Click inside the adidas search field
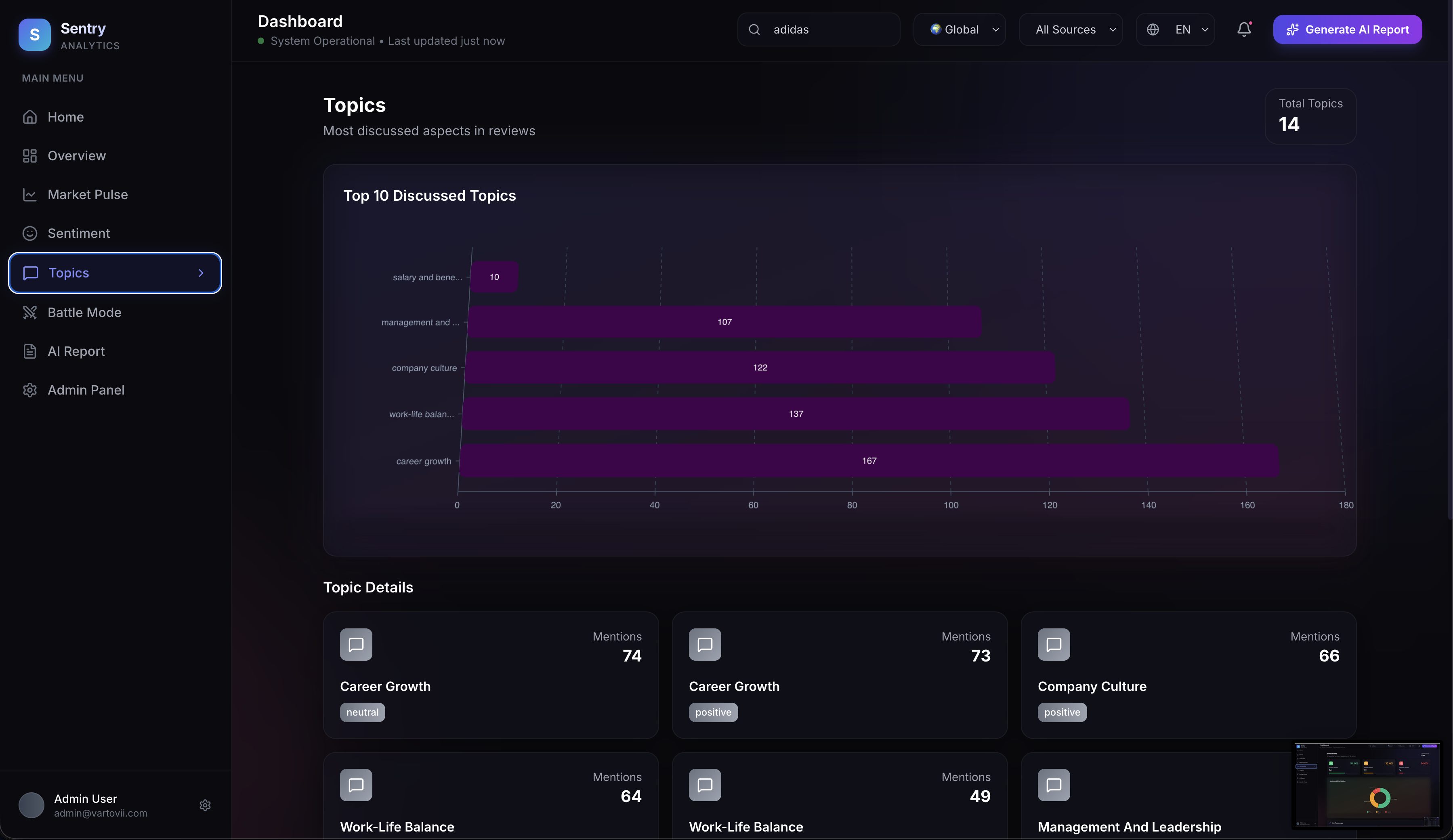Viewport: 1453px width, 840px height. pyautogui.click(x=819, y=29)
